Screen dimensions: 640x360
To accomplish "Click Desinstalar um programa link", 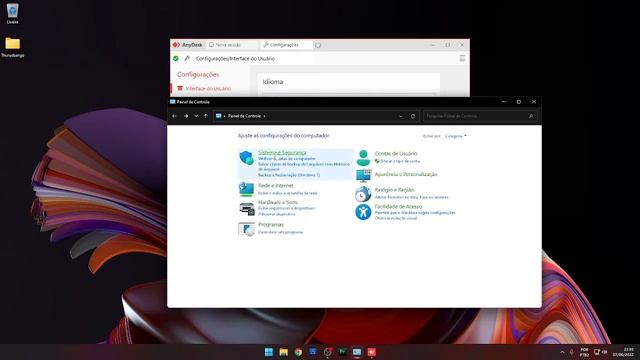I will [280, 232].
